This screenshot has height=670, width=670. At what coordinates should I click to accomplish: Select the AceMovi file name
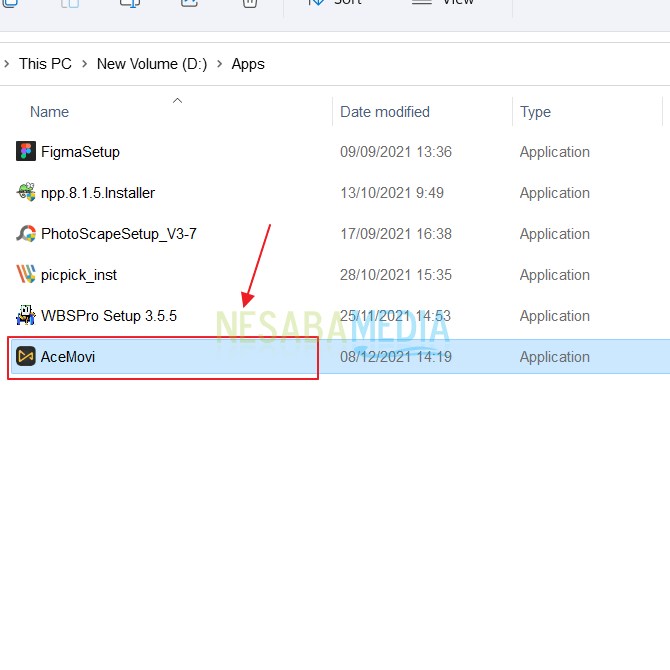pyautogui.click(x=68, y=357)
